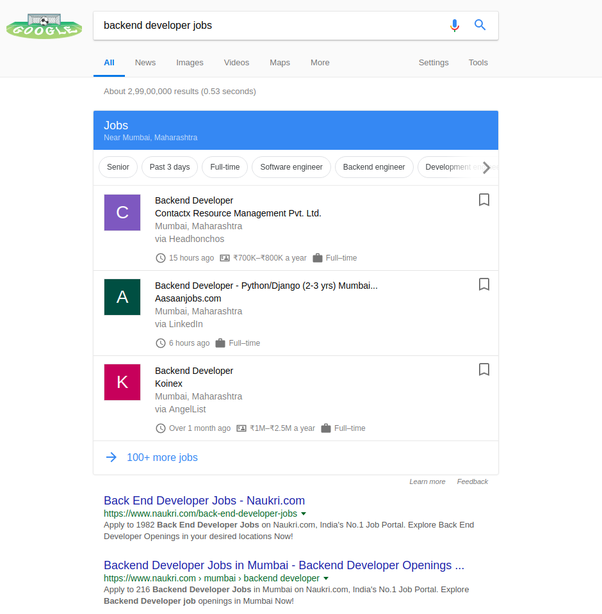Open Back End Developer Jobs - Naukri.com result

[x=204, y=501]
